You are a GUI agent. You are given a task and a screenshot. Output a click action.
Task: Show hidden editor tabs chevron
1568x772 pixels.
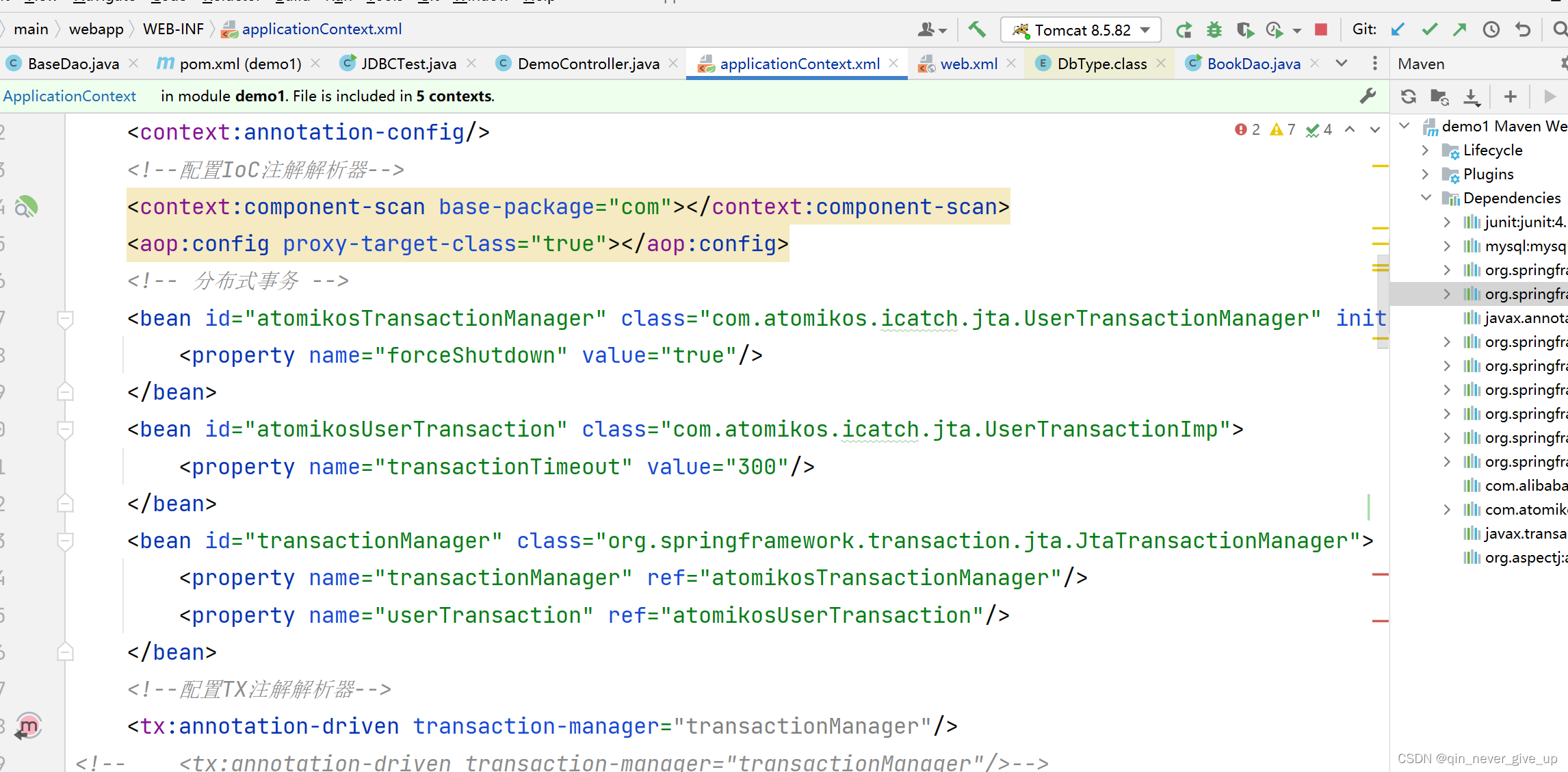click(1342, 64)
